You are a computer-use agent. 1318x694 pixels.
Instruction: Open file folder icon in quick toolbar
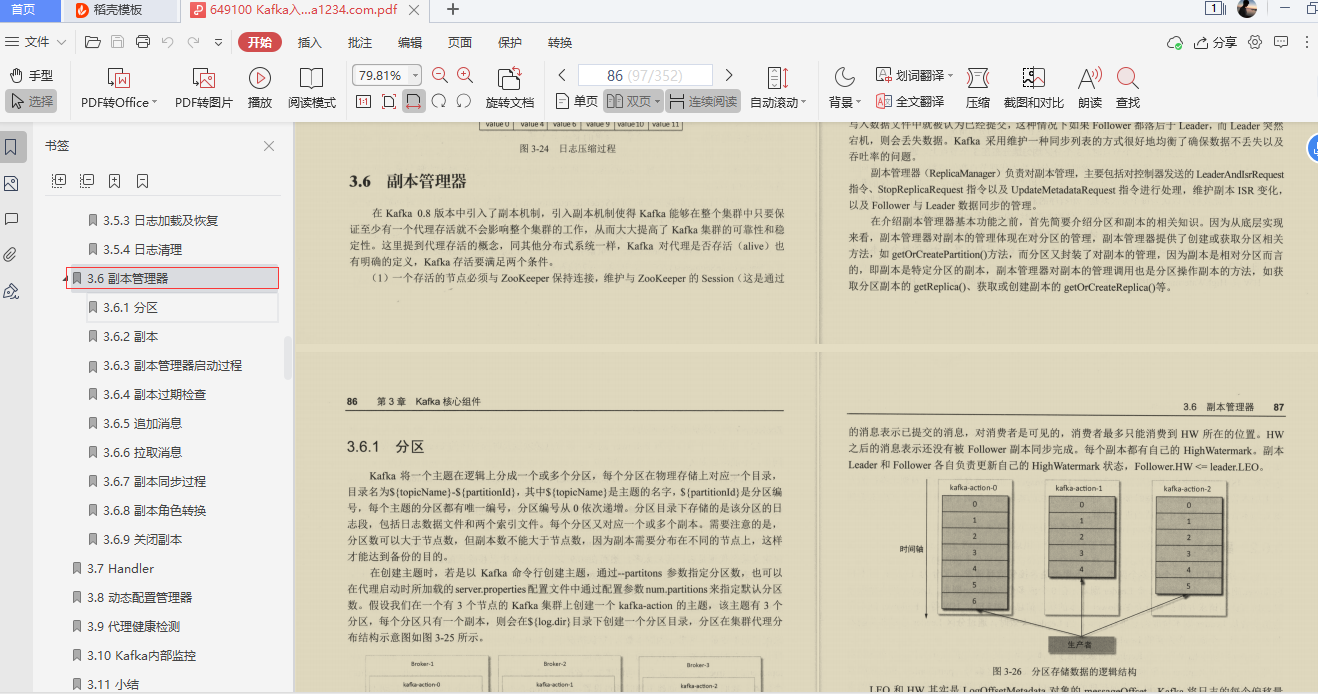point(93,42)
